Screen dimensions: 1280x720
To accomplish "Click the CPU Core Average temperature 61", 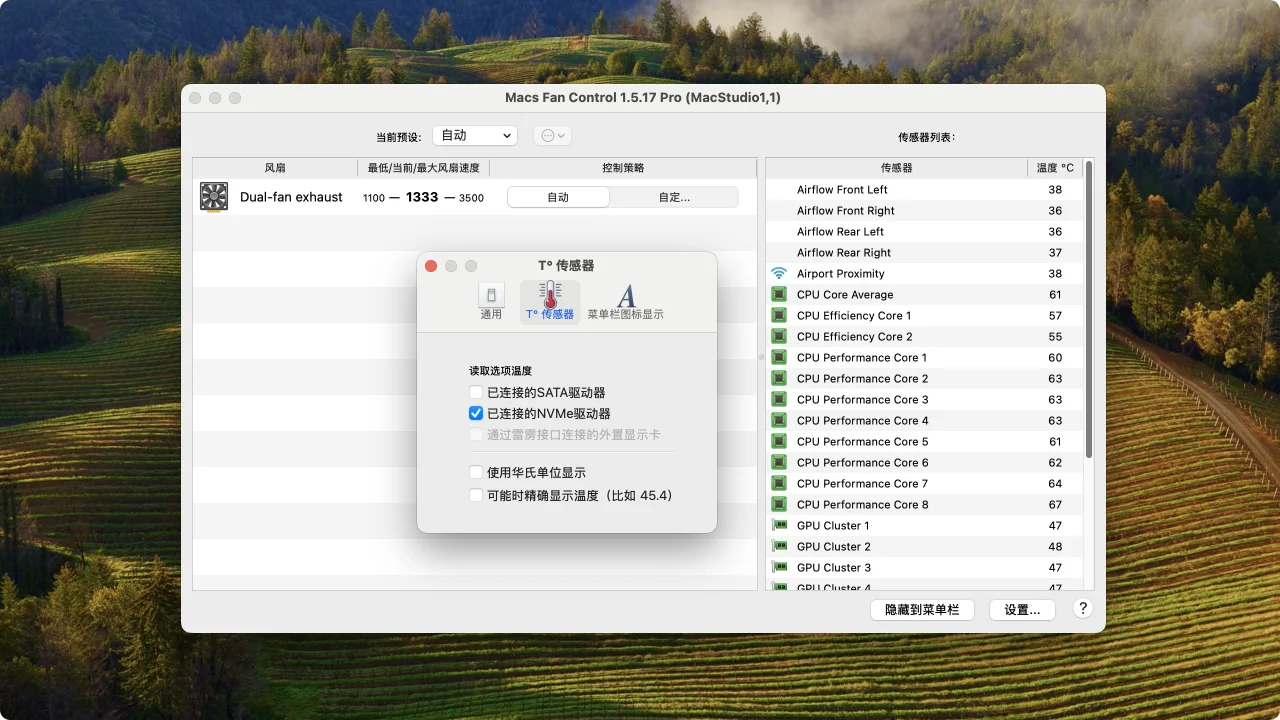I will [x=1055, y=295].
